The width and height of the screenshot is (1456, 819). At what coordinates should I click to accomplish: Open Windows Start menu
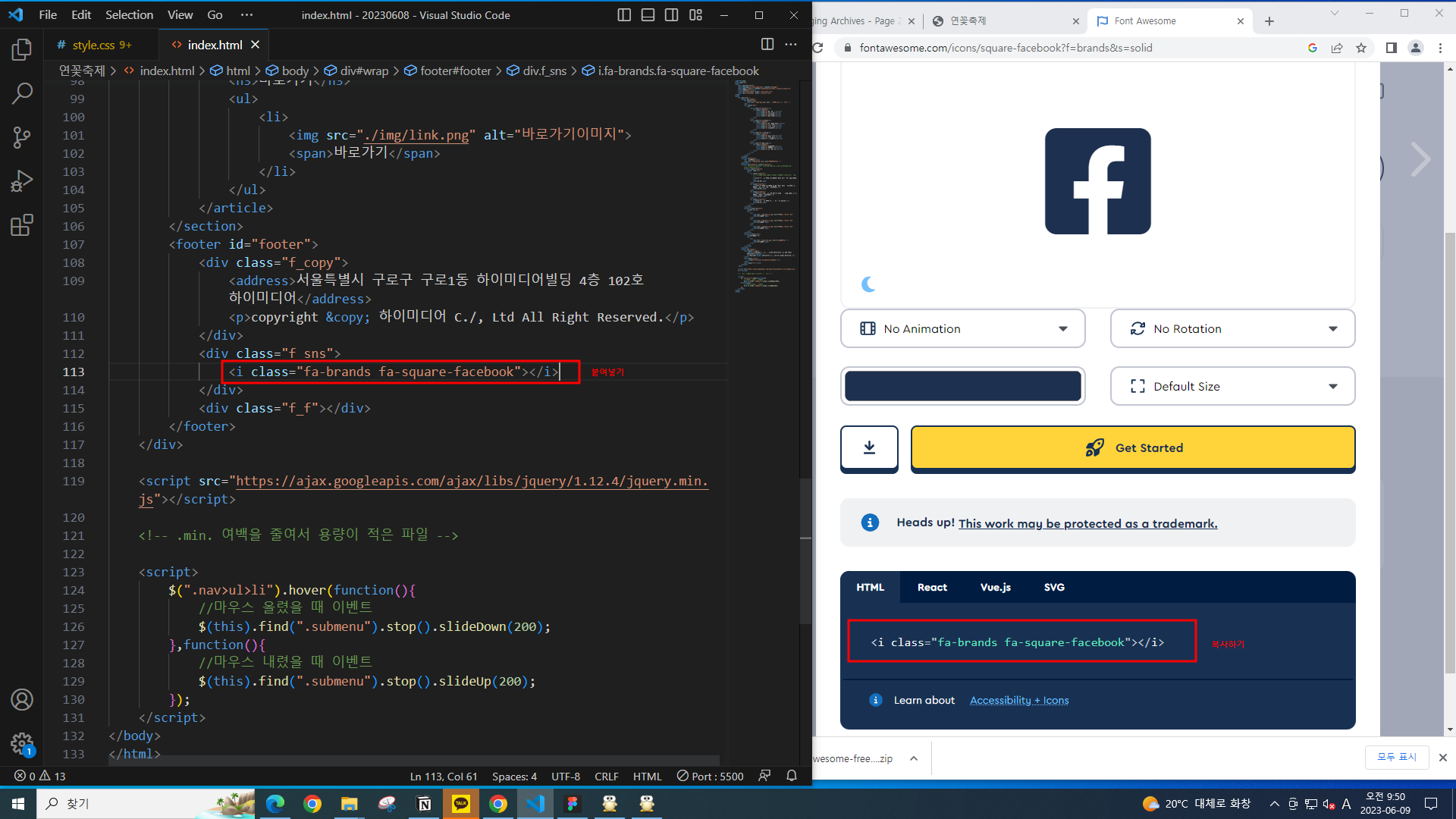pos(18,803)
